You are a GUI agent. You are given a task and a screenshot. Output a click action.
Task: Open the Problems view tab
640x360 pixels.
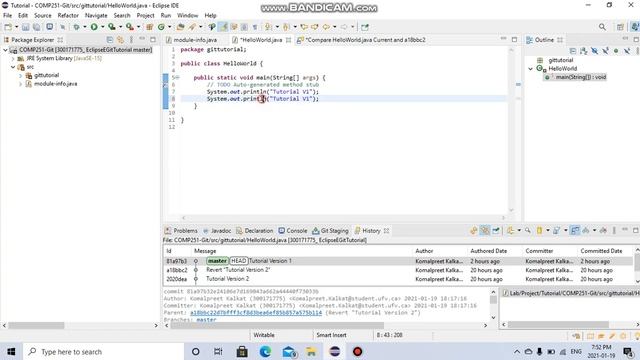(x=181, y=231)
